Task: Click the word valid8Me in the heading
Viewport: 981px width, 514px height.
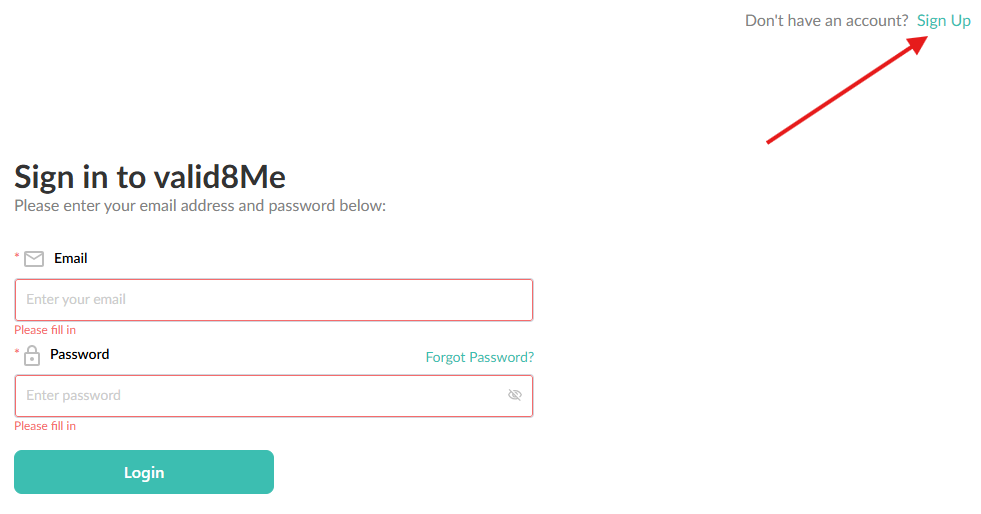Action: pos(220,177)
